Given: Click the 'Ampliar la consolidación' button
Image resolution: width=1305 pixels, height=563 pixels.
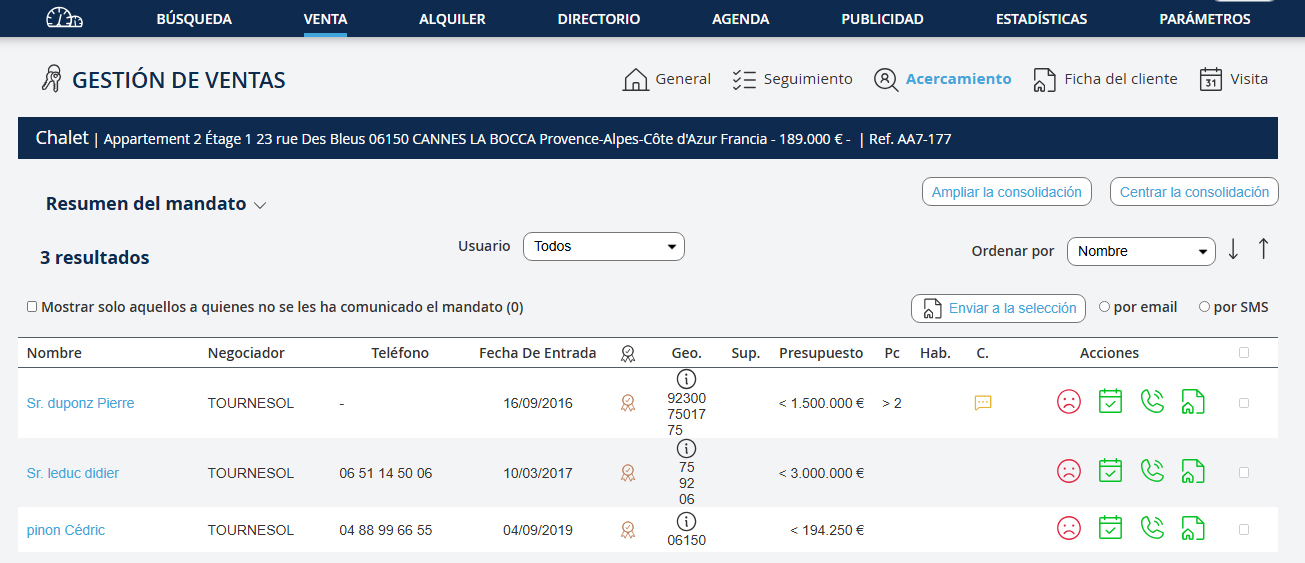Looking at the screenshot, I should pyautogui.click(x=1006, y=192).
